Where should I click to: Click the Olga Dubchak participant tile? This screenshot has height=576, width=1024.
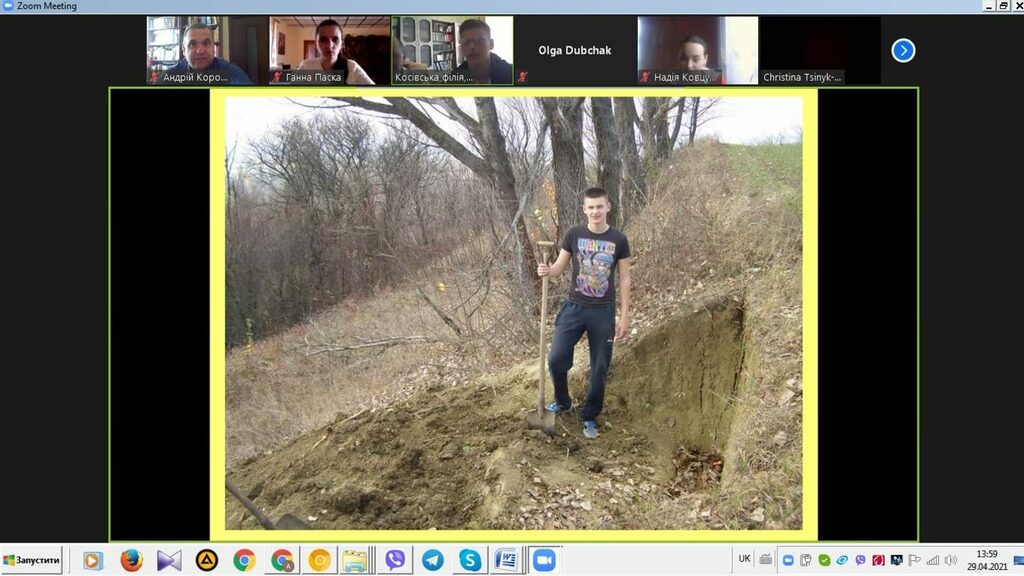(x=575, y=50)
